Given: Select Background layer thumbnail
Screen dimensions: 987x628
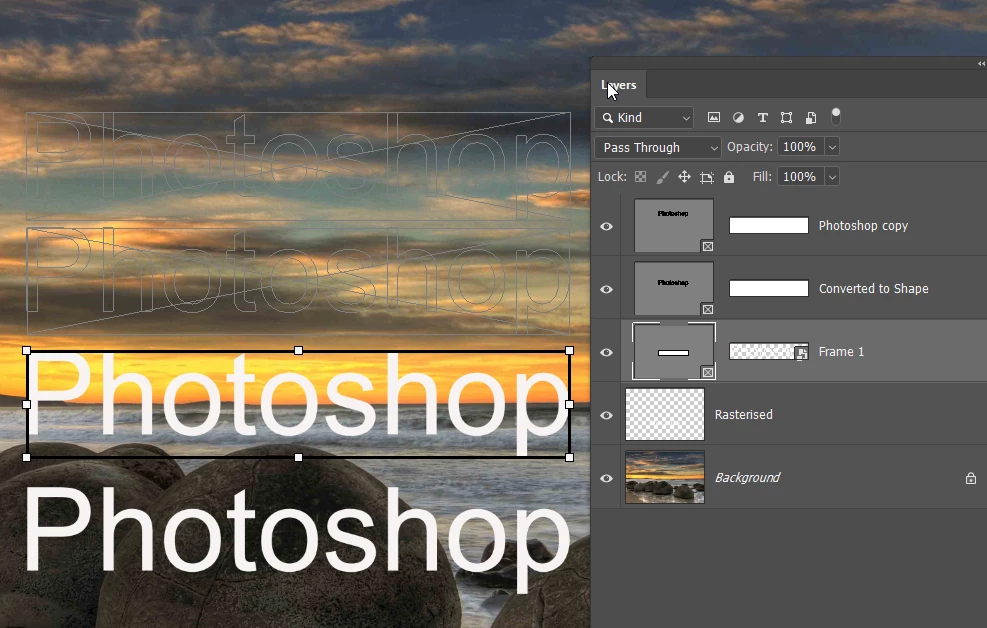Looking at the screenshot, I should pyautogui.click(x=665, y=477).
